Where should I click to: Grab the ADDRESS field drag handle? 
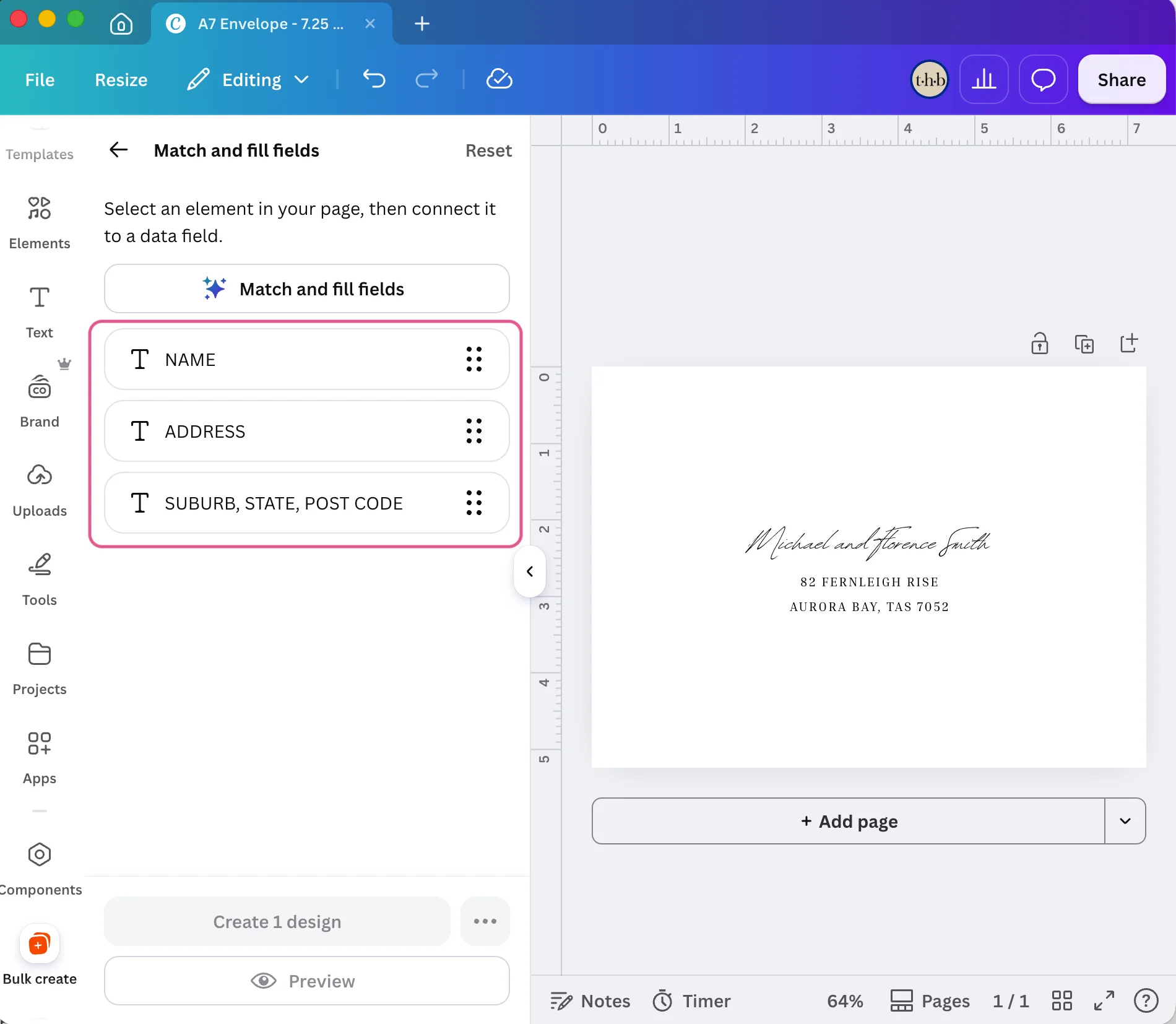point(474,431)
